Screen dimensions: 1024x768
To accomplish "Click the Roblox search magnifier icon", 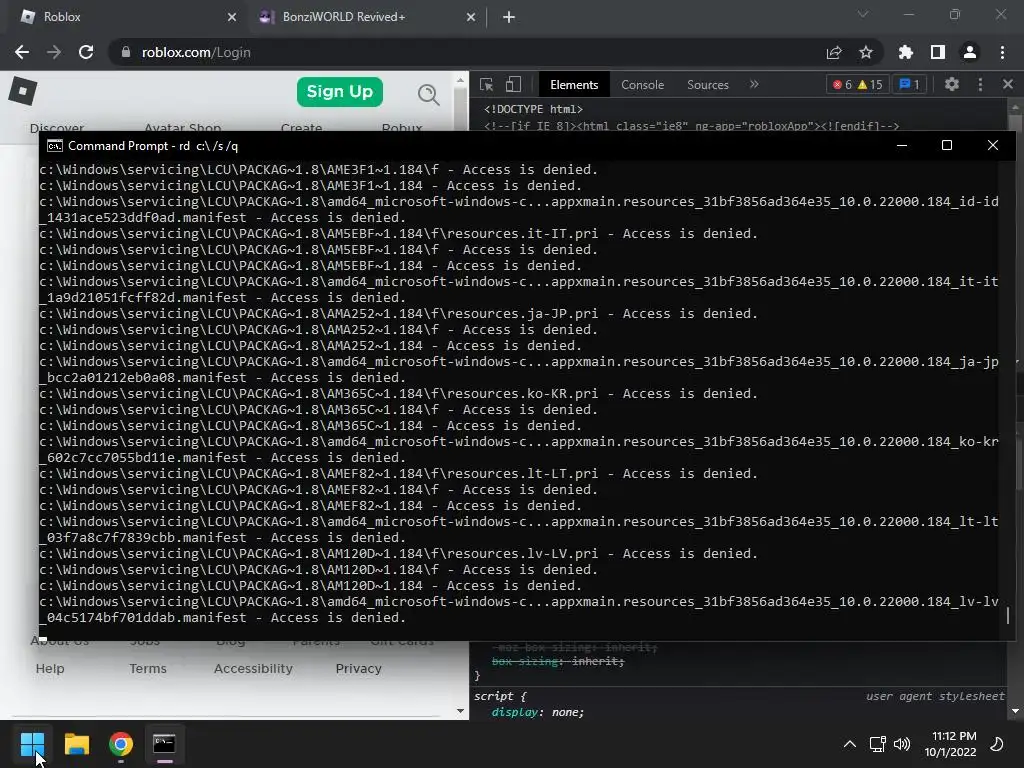I will tap(428, 94).
